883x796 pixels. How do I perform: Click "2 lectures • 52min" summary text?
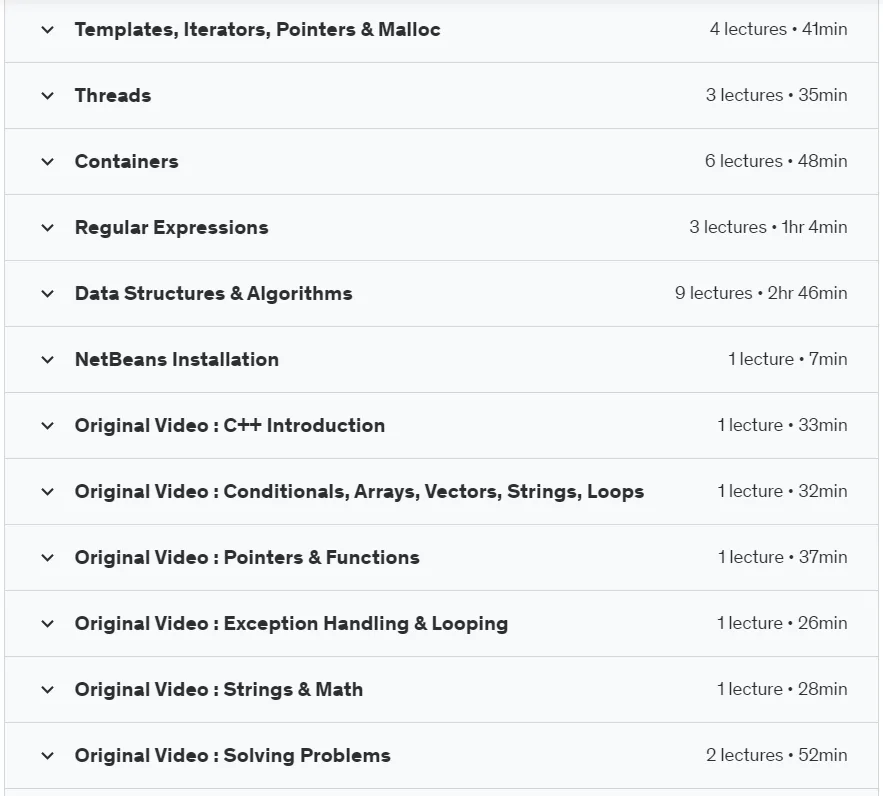click(777, 755)
